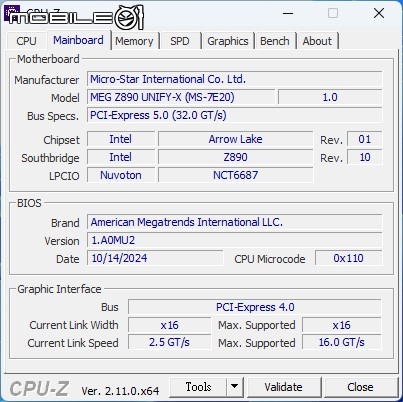The width and height of the screenshot is (403, 402).
Task: Click BIOS brand American Megatrends field
Action: pyautogui.click(x=235, y=222)
